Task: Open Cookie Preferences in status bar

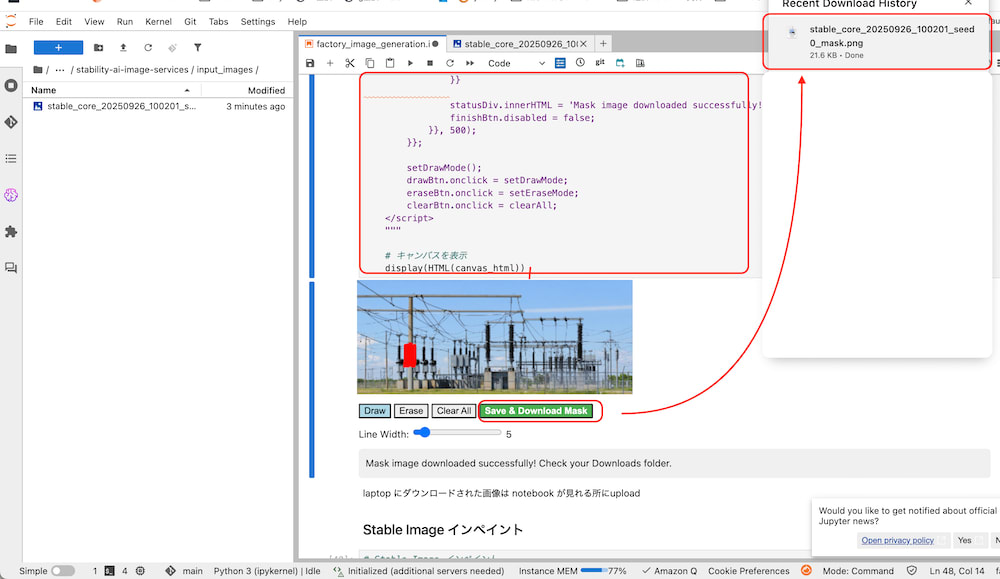Action: pyautogui.click(x=748, y=571)
